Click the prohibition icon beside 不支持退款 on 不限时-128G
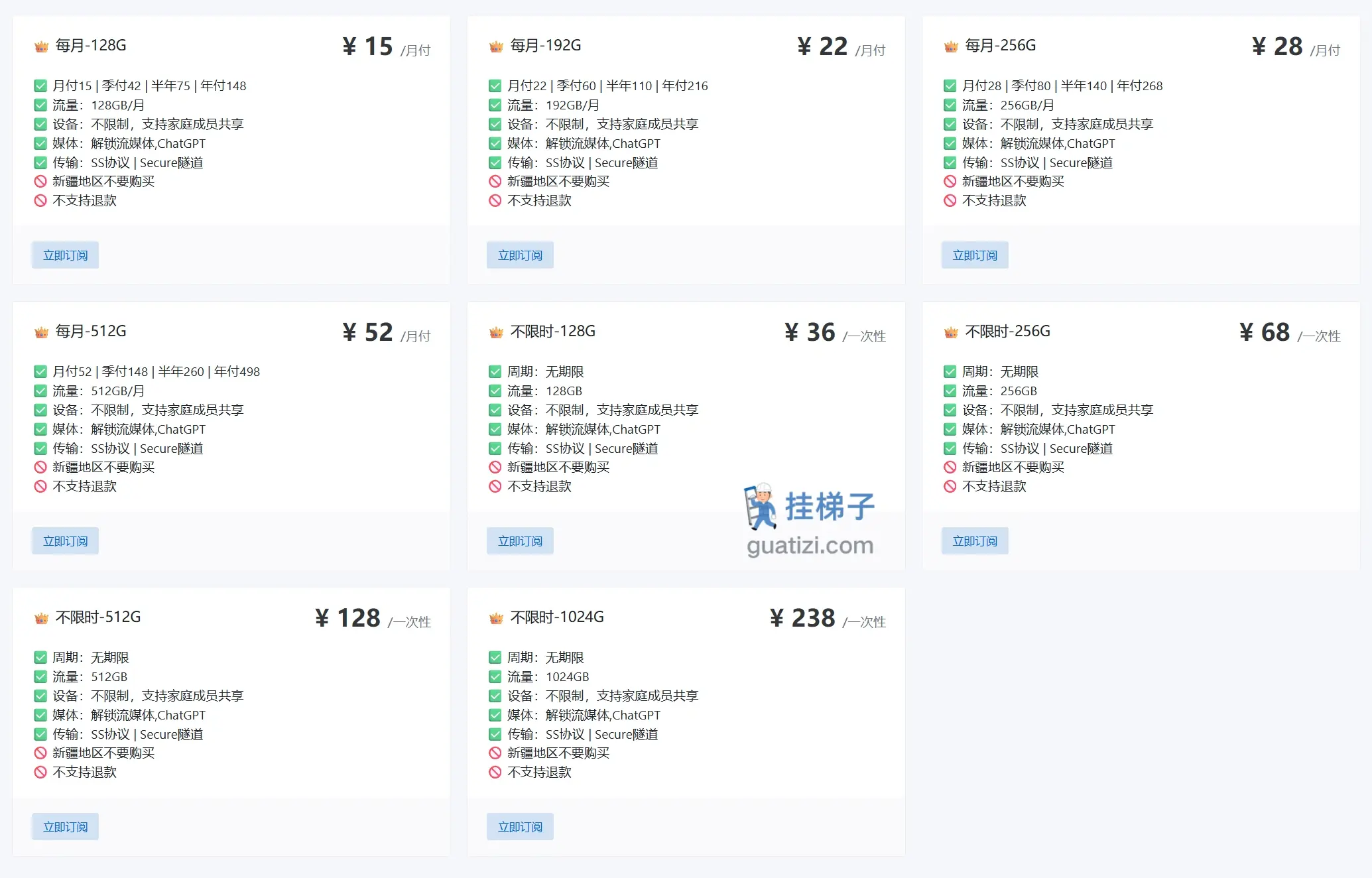1372x878 pixels. (495, 486)
